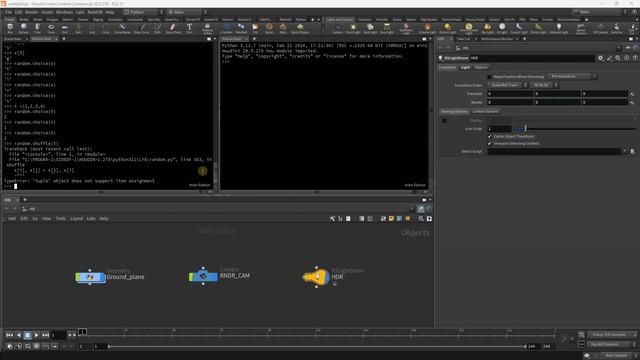The width and height of the screenshot is (640, 360).
Task: Click the stop button on the timeline
Action: pos(27,335)
